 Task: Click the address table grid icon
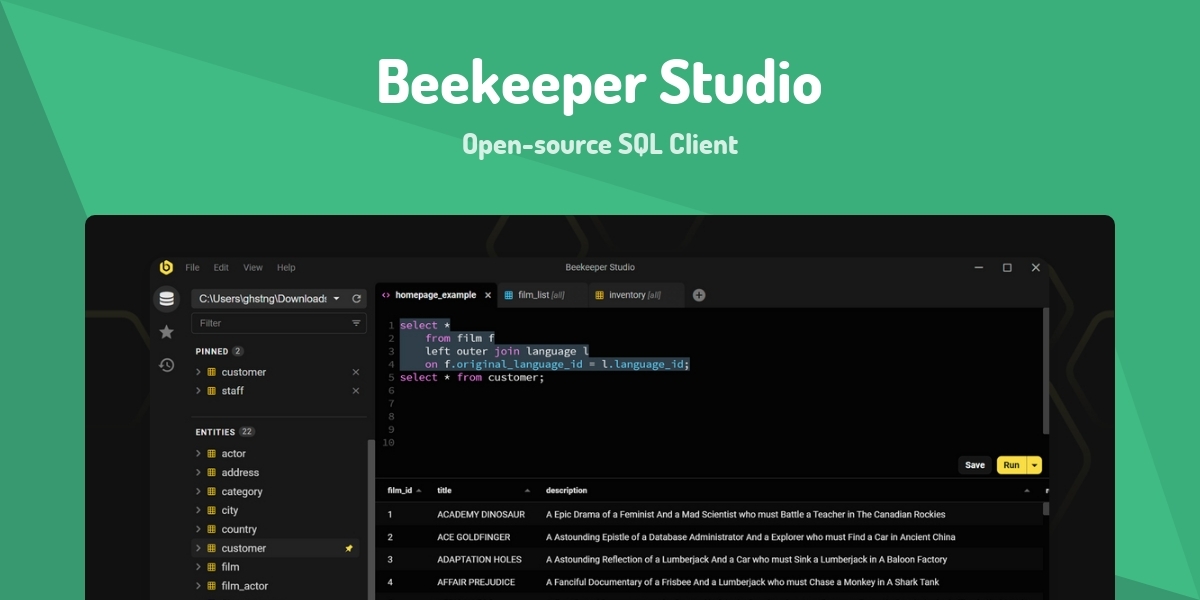(211, 472)
